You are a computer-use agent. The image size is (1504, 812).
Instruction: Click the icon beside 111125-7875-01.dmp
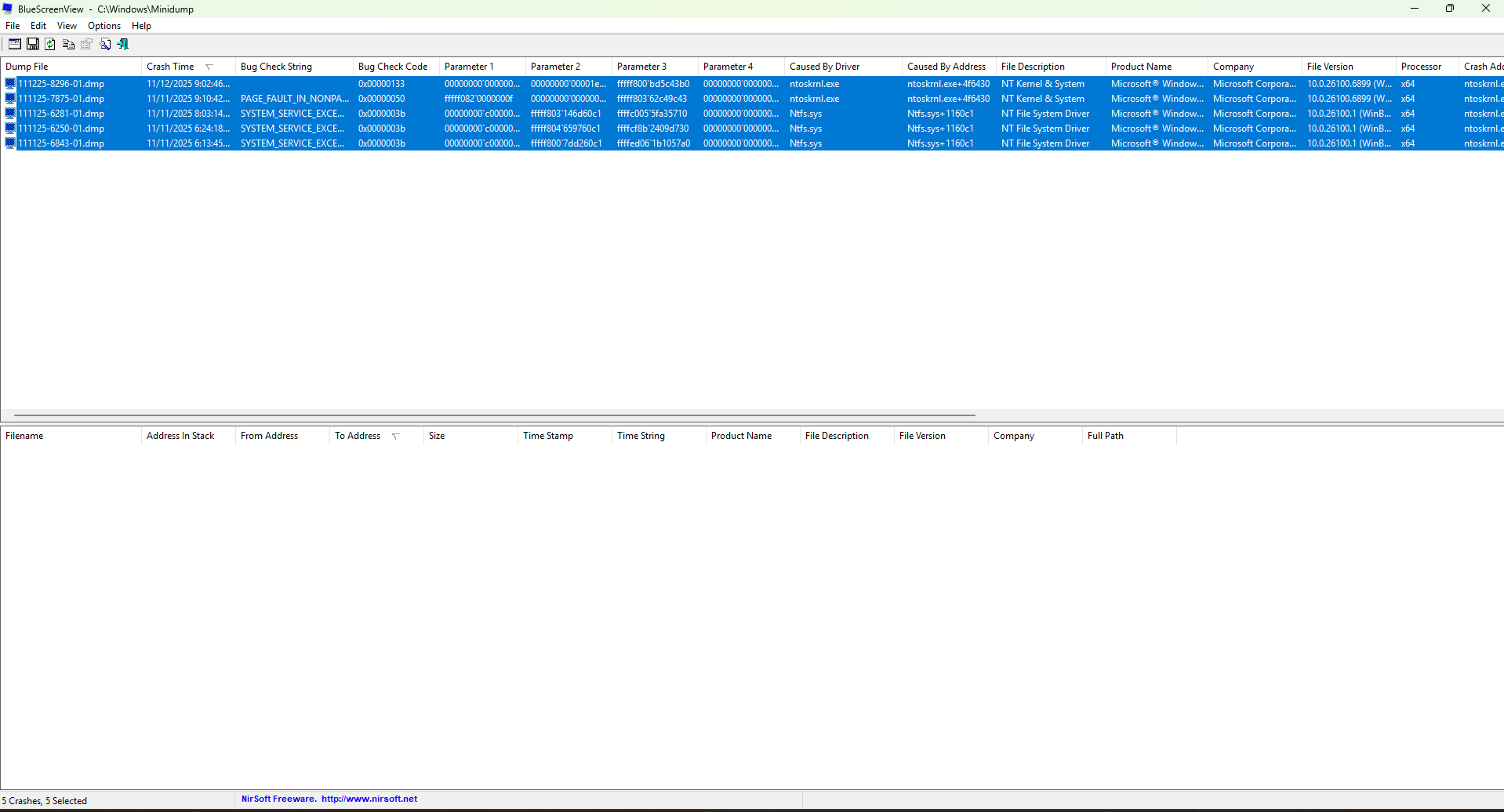coord(10,99)
